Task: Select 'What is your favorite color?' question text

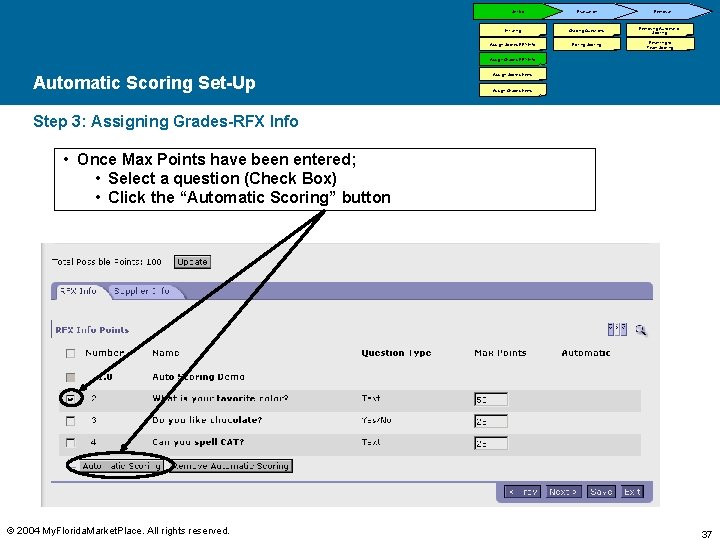Action: (x=220, y=398)
